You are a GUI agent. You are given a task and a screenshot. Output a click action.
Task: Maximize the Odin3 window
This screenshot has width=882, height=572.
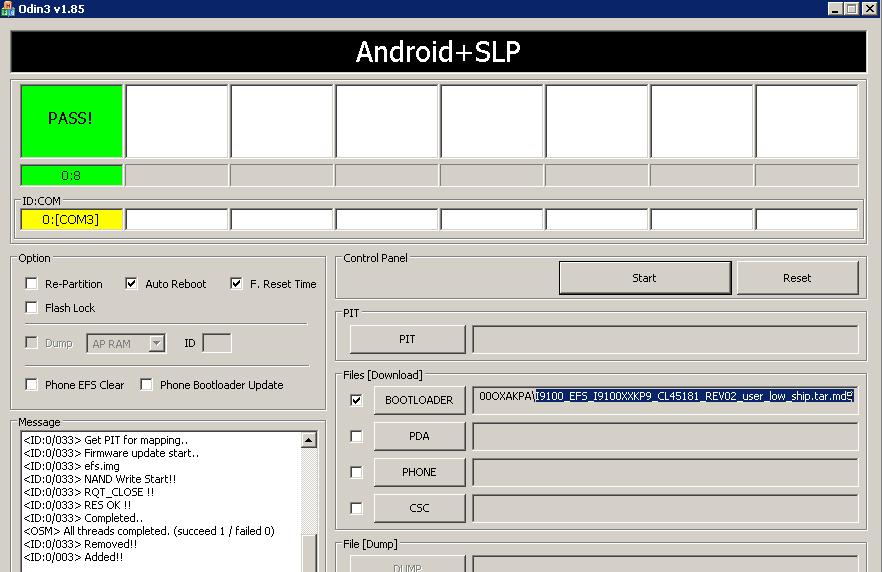pyautogui.click(x=852, y=9)
